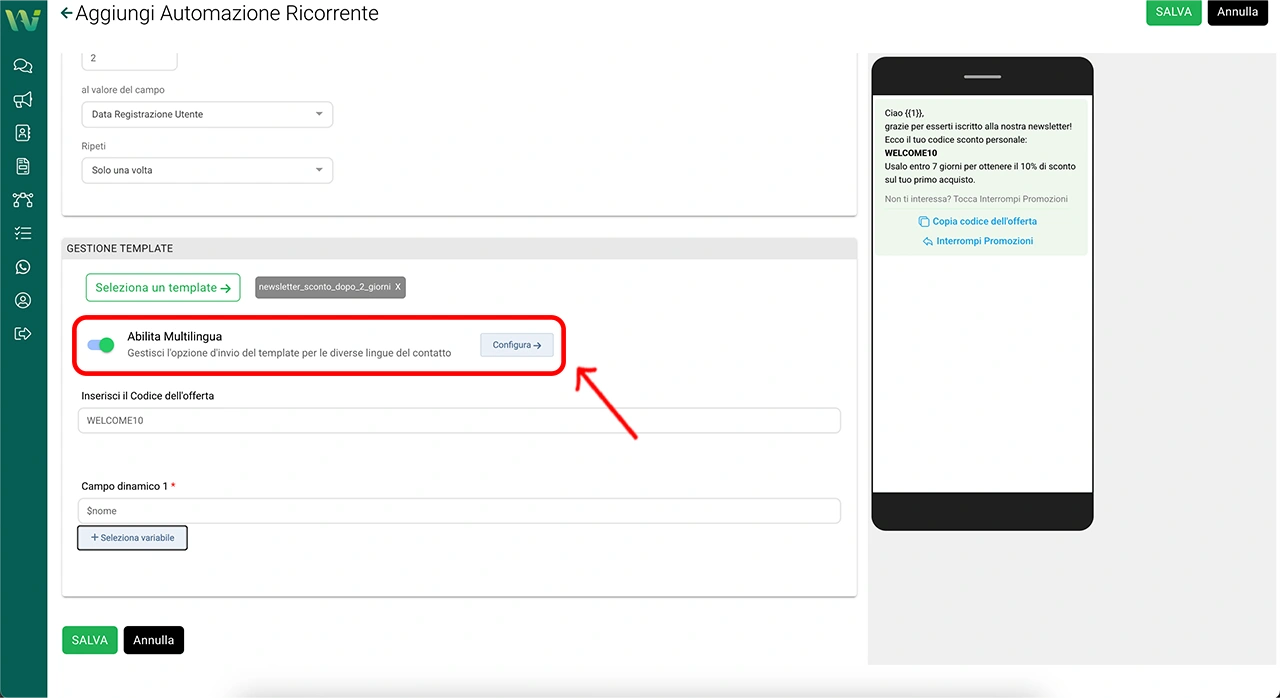Open the checklist tasks sidebar icon
Screen dimensions: 1280x698
tap(23, 233)
